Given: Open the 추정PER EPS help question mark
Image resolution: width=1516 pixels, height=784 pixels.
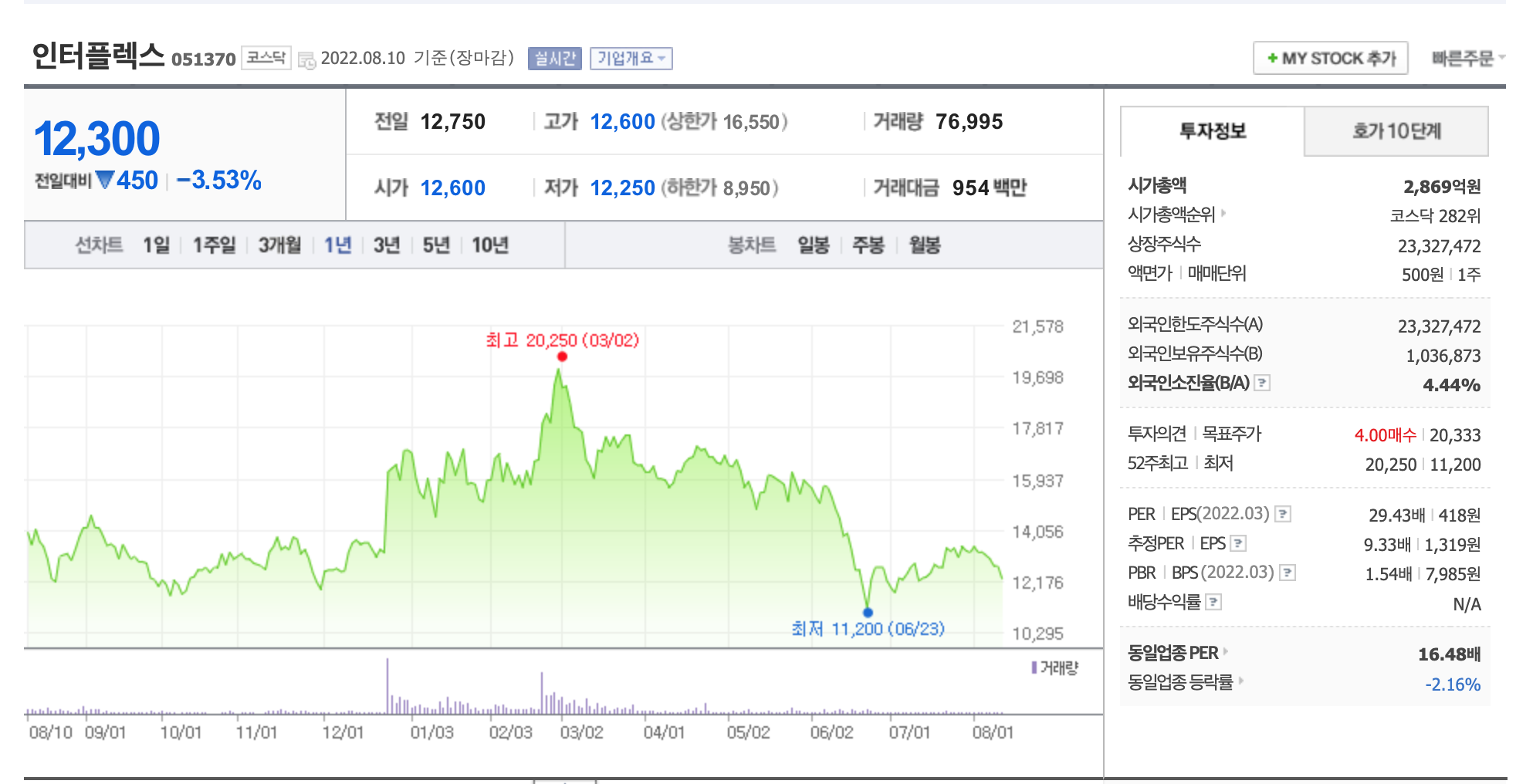Looking at the screenshot, I should coord(1238,543).
